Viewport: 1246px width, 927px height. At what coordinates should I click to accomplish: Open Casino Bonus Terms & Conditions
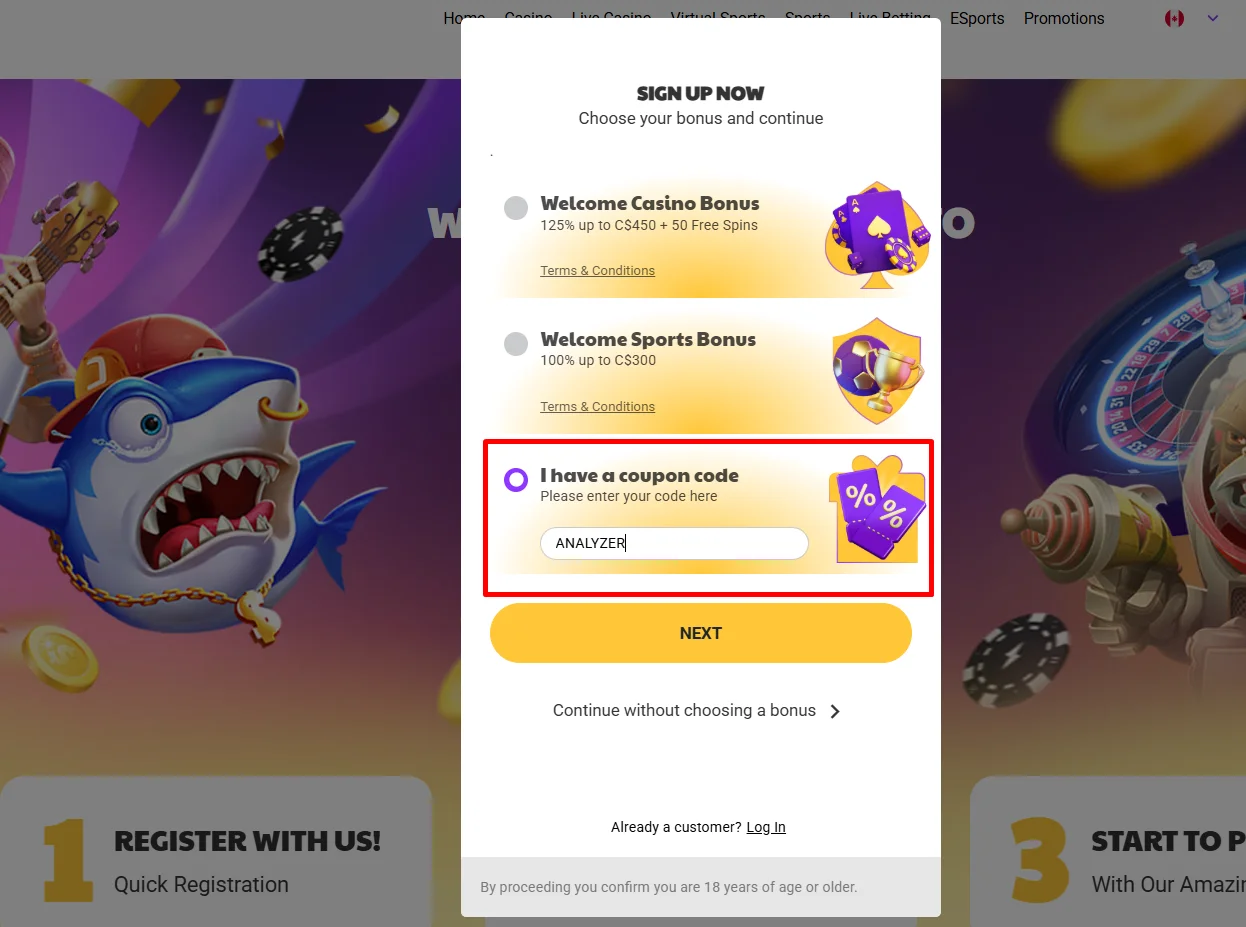[x=598, y=271]
